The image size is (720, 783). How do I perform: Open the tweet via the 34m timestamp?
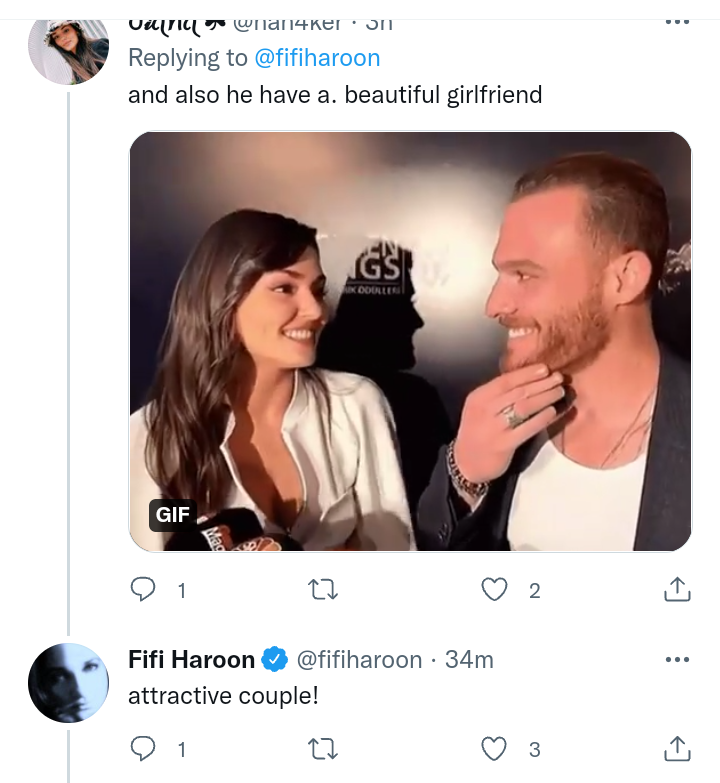coord(469,660)
